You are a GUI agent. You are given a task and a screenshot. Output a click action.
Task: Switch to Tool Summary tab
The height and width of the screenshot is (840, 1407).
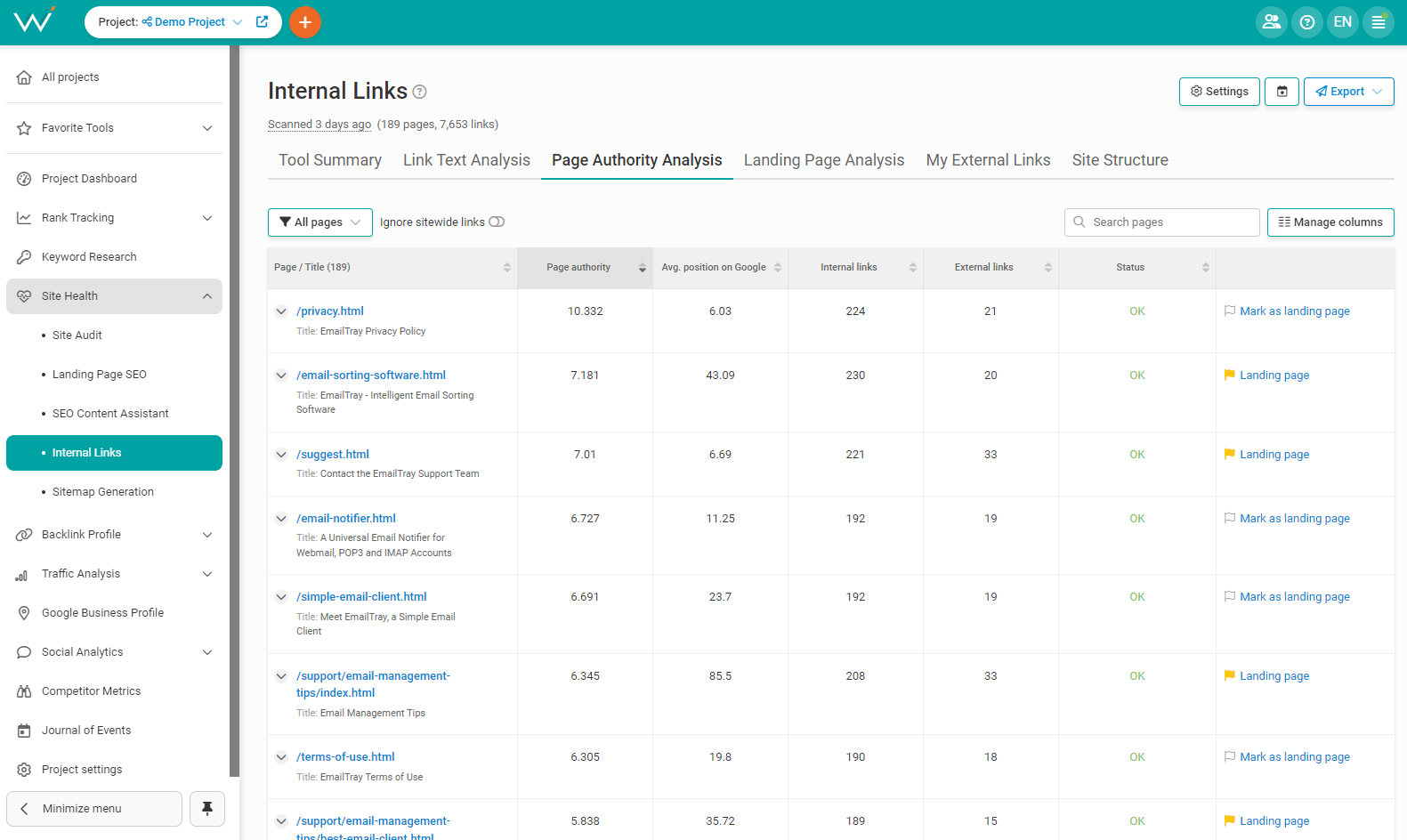[x=330, y=160]
